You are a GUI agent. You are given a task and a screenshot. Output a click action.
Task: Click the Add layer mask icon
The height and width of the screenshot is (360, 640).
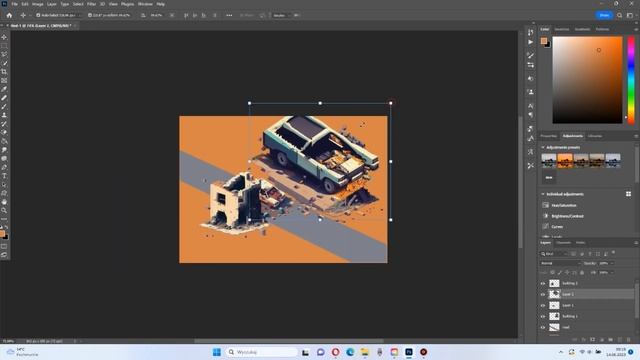coord(593,340)
